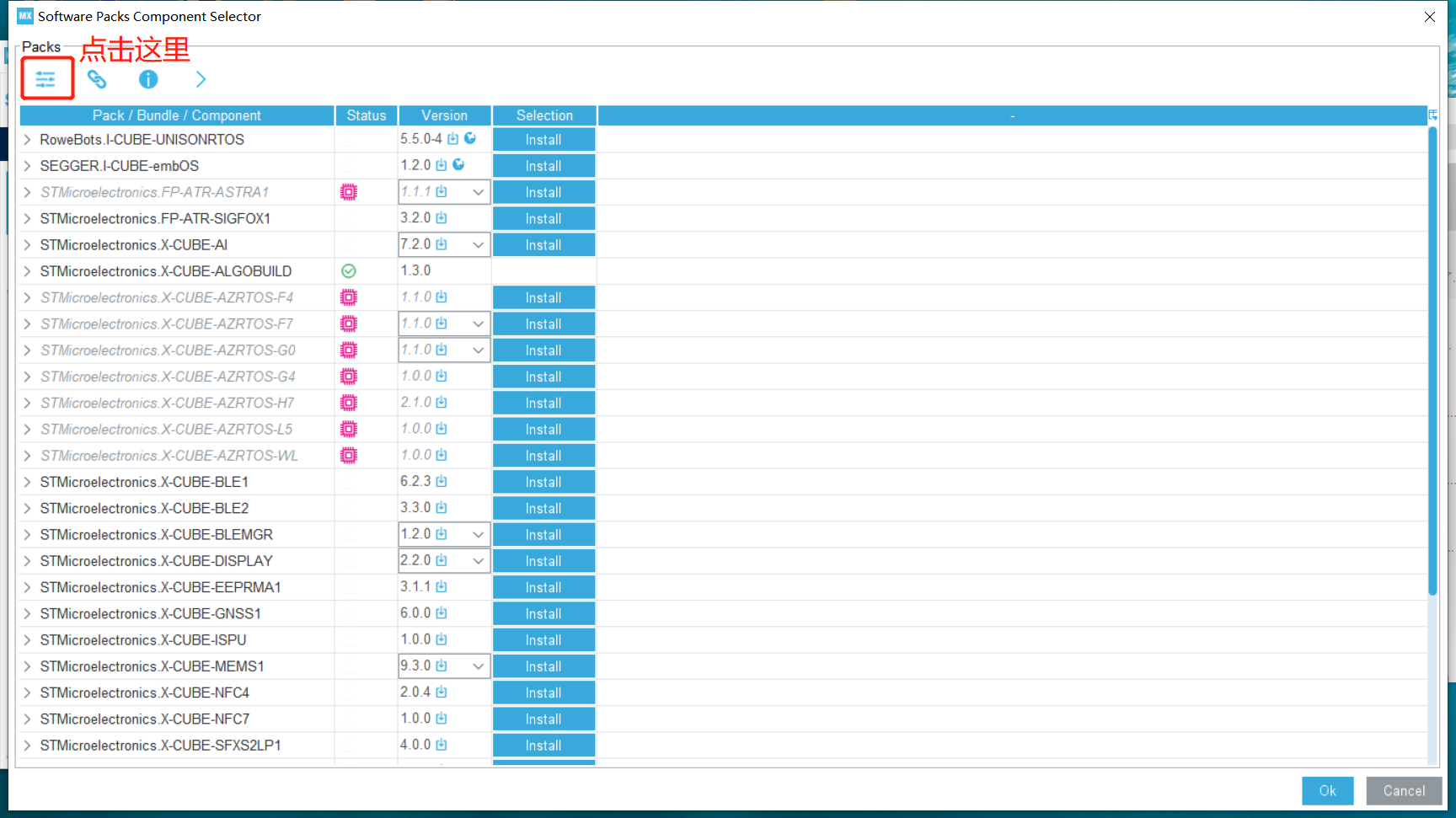Image resolution: width=1456 pixels, height=818 pixels.
Task: Install the X-CUBE-ISPU pack
Action: [x=543, y=639]
